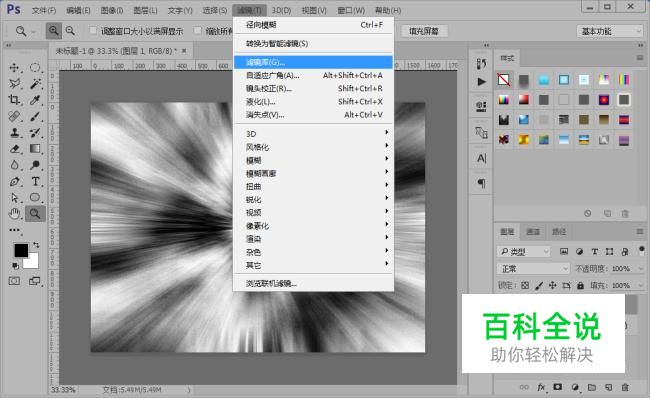Open the 填充 100% dropdown arrow
650x398 pixels.
point(641,285)
